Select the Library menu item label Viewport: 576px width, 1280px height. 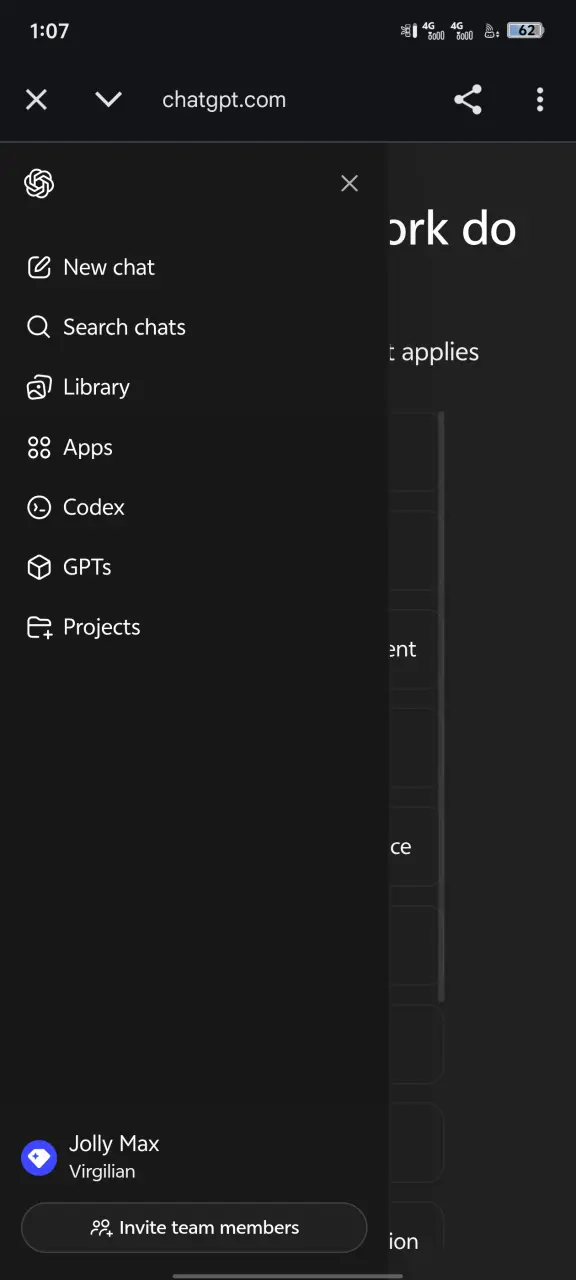click(x=96, y=387)
